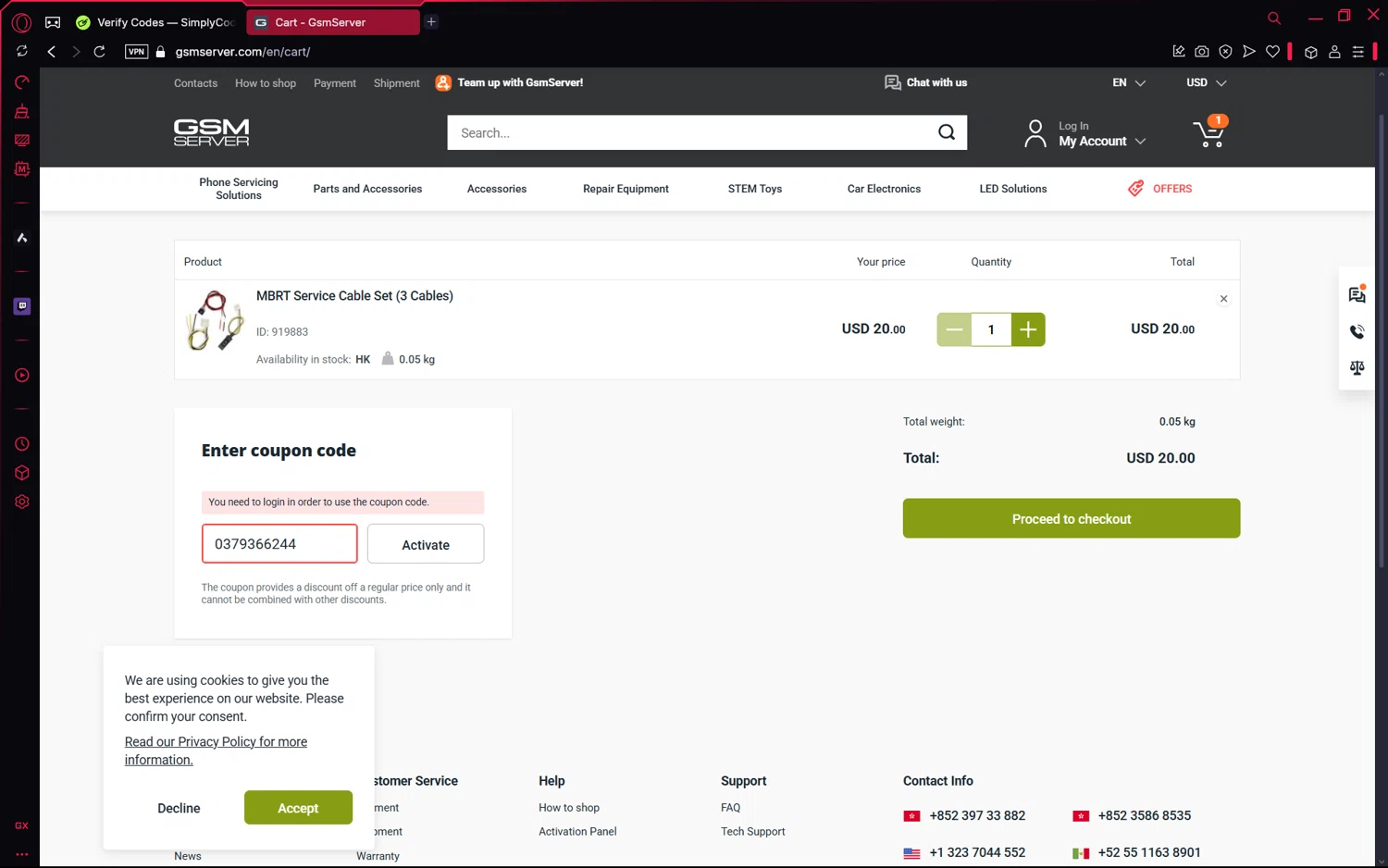The image size is (1388, 868).
Task: Open the browser tab search magnifier
Action: pos(1274,18)
